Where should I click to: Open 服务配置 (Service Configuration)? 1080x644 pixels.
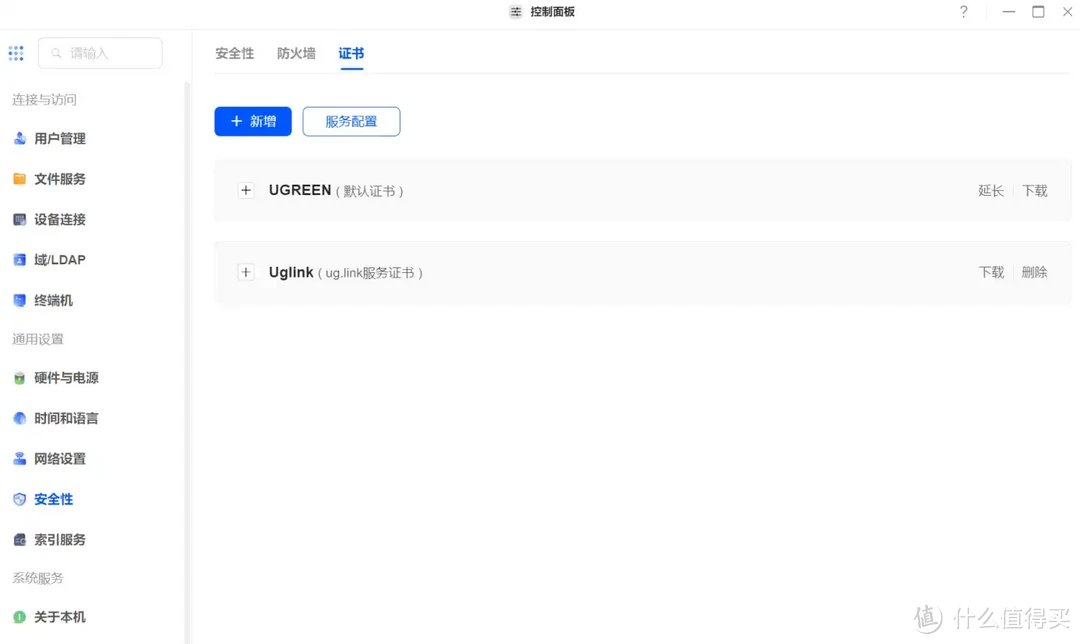click(351, 121)
